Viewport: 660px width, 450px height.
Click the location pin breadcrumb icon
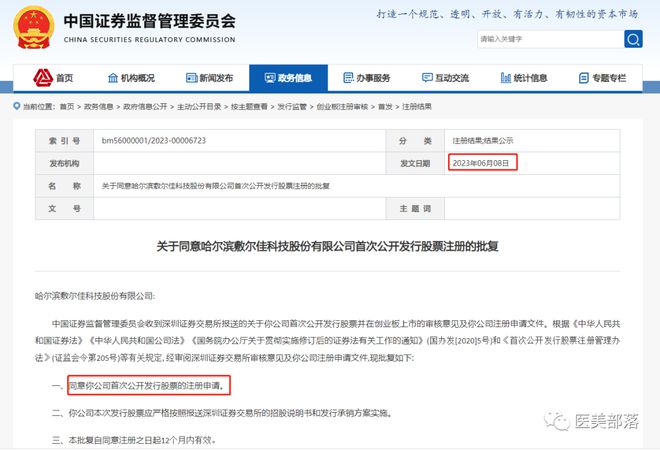[17, 106]
